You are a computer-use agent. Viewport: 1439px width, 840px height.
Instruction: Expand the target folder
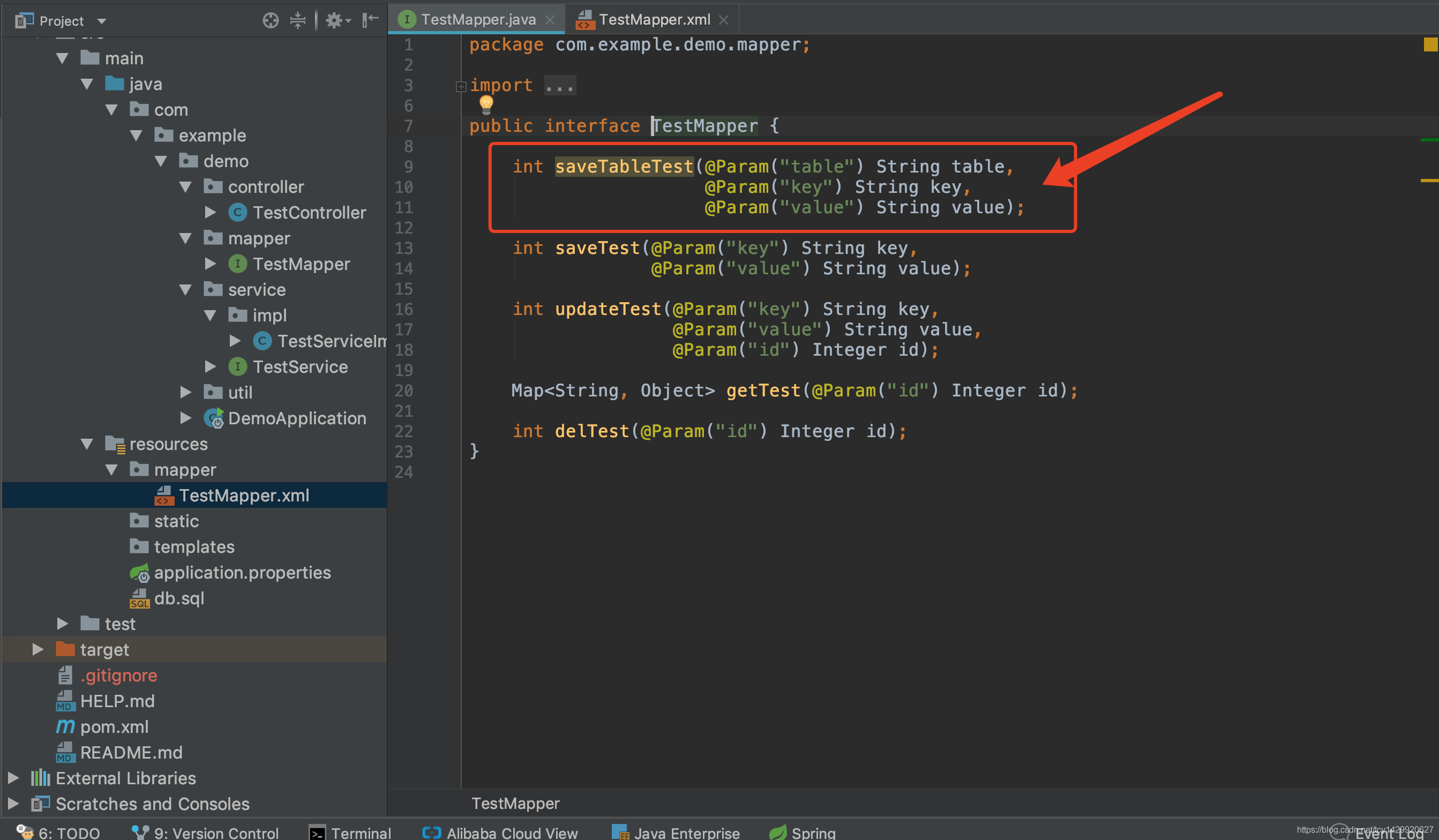[38, 649]
